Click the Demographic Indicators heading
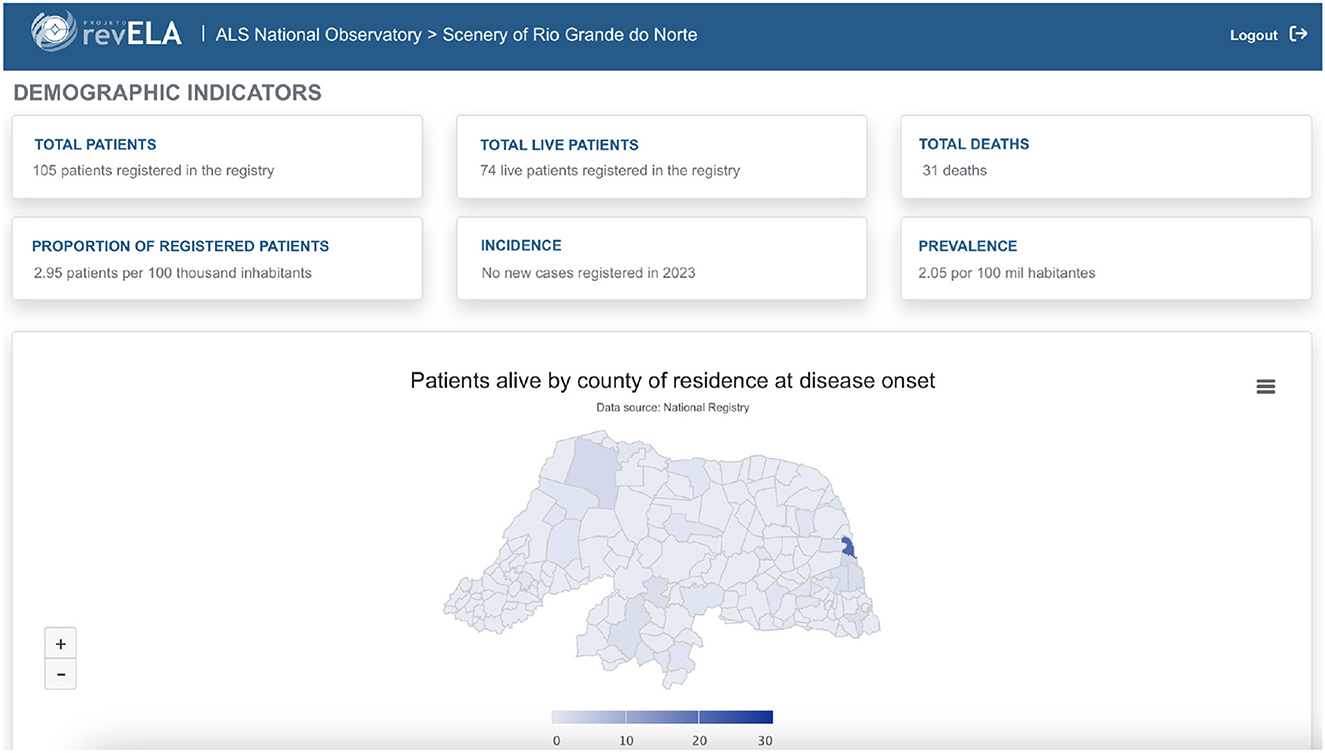Image resolution: width=1325 pixels, height=753 pixels. (168, 93)
